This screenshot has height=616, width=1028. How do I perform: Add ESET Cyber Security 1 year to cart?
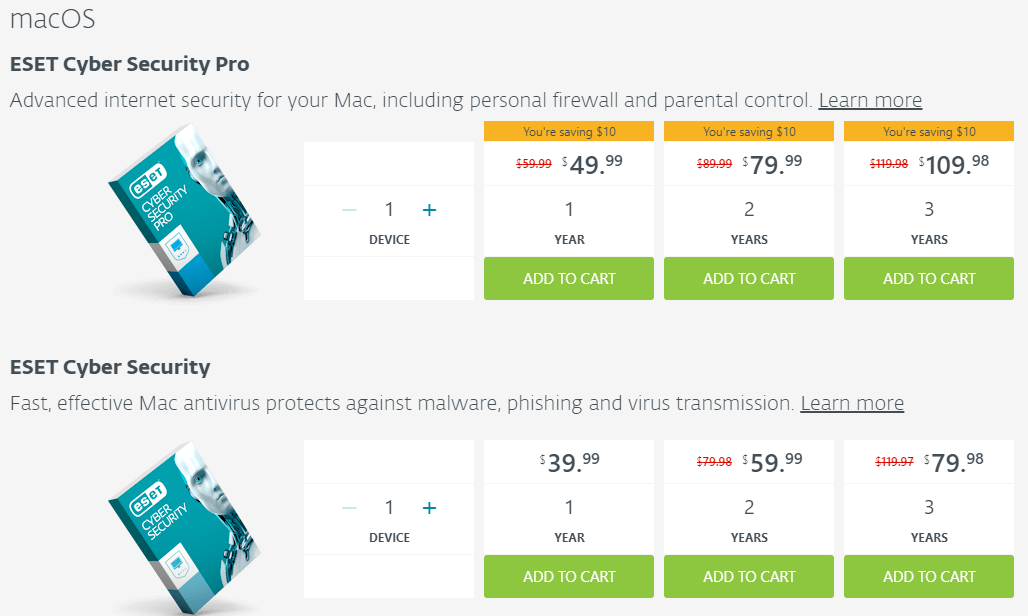tap(569, 577)
